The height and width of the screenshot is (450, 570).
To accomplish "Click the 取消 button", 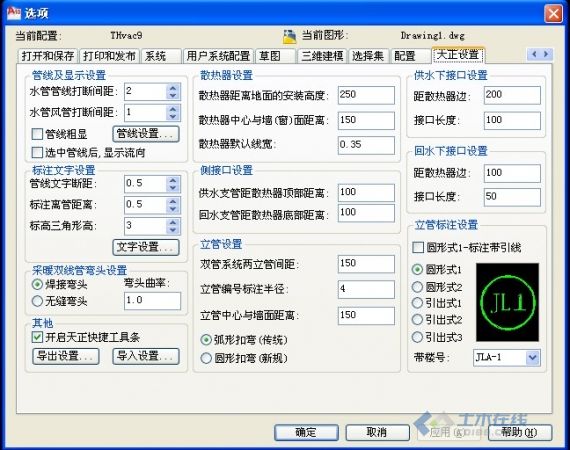I will 377,432.
